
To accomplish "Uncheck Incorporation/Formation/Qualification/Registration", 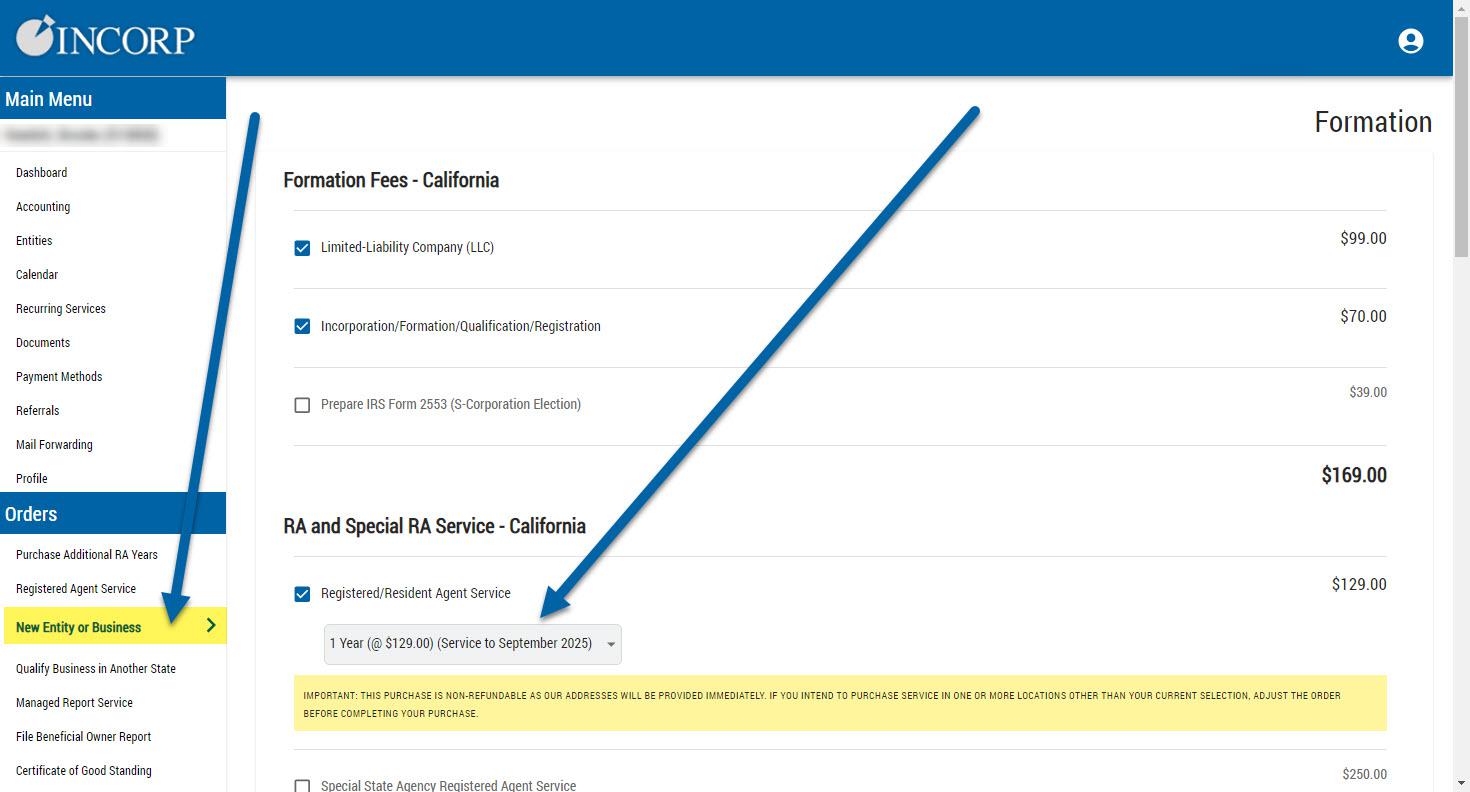I will (302, 326).
